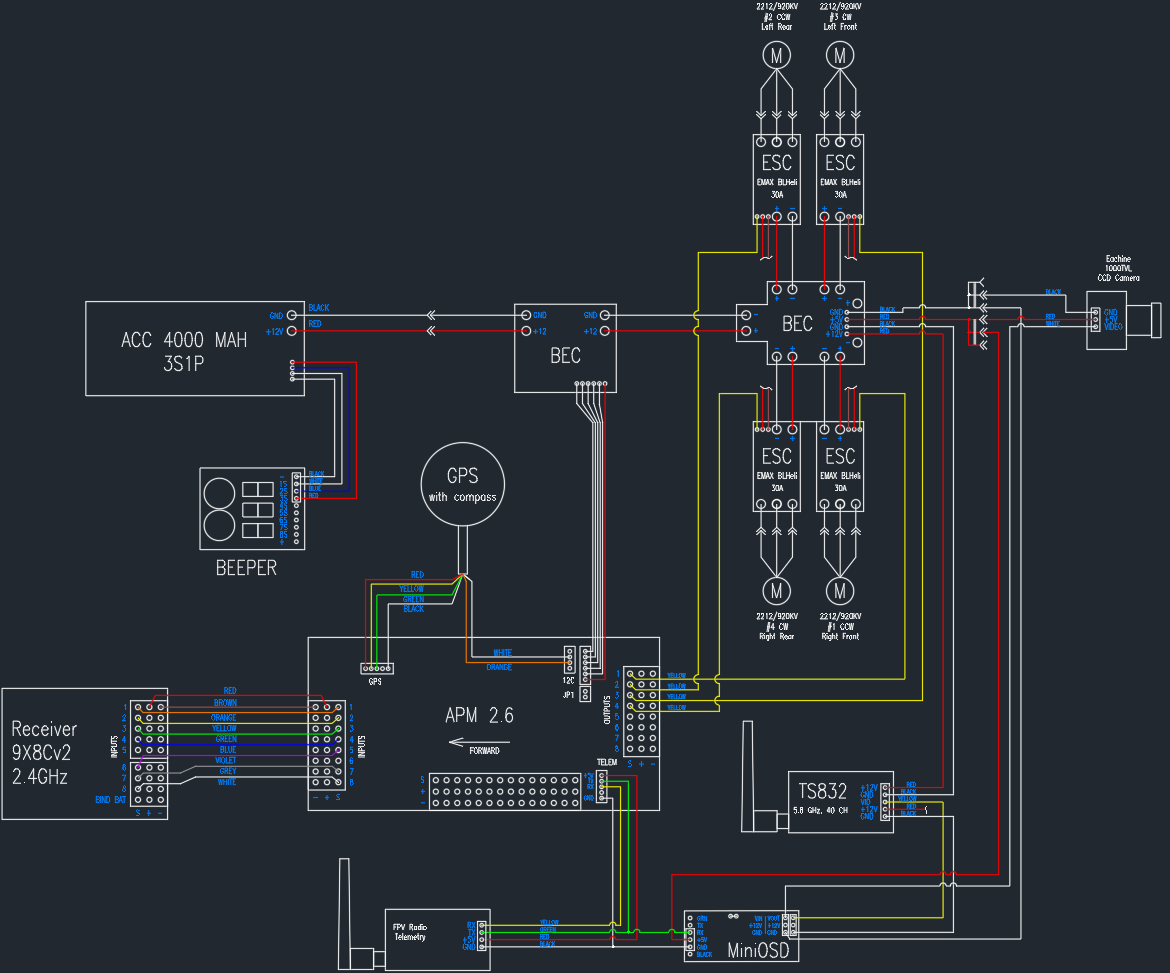Screen dimensions: 1170x973
Task: Click the TS832 transmitter box
Action: (839, 802)
